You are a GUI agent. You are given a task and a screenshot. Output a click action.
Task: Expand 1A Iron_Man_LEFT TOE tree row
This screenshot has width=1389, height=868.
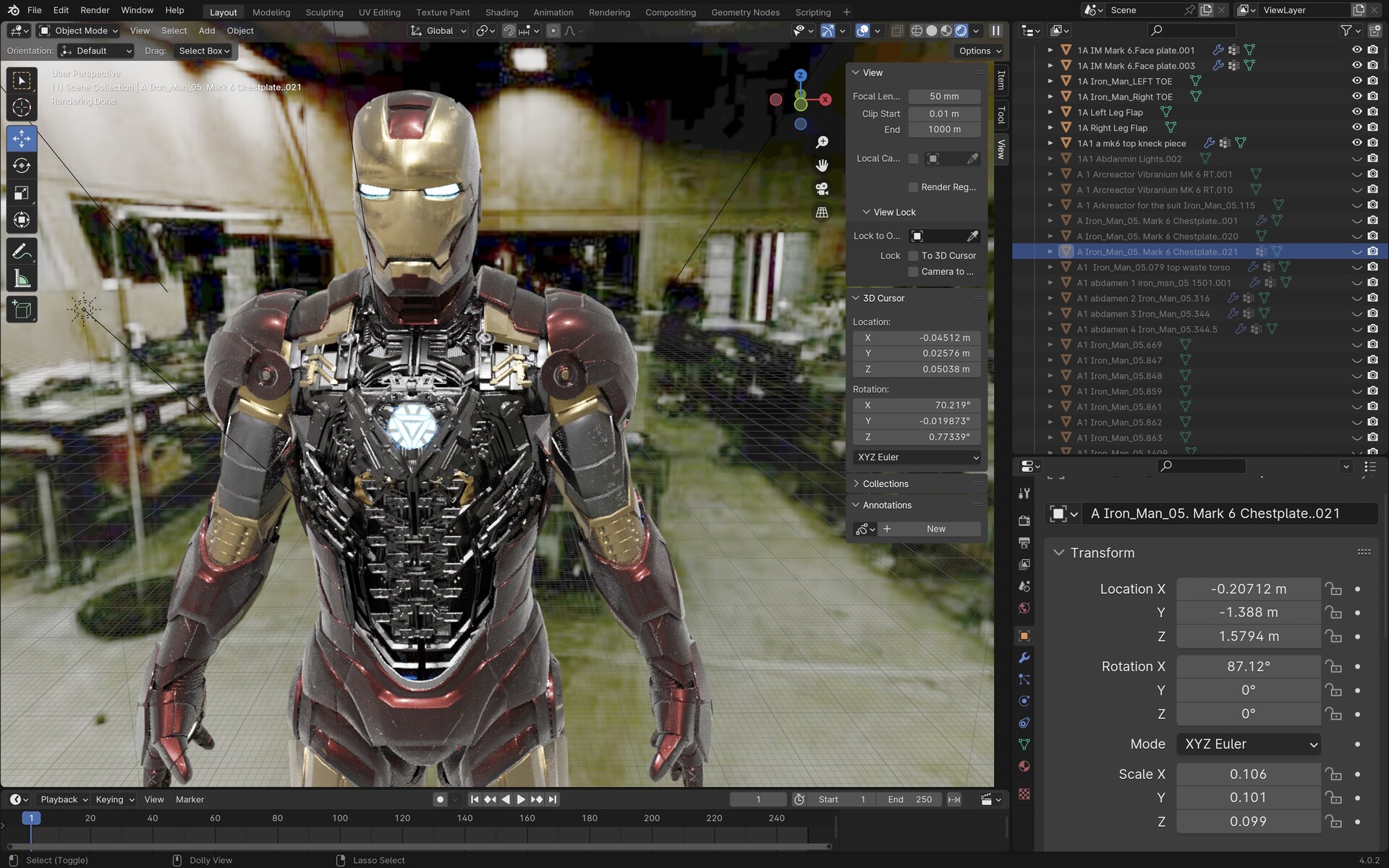(x=1050, y=81)
